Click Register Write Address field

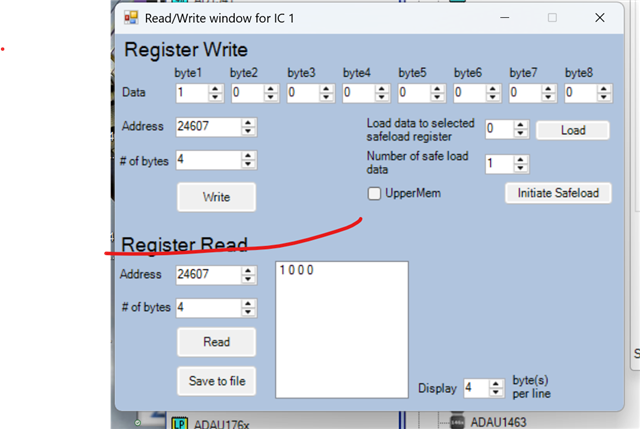[x=208, y=127]
